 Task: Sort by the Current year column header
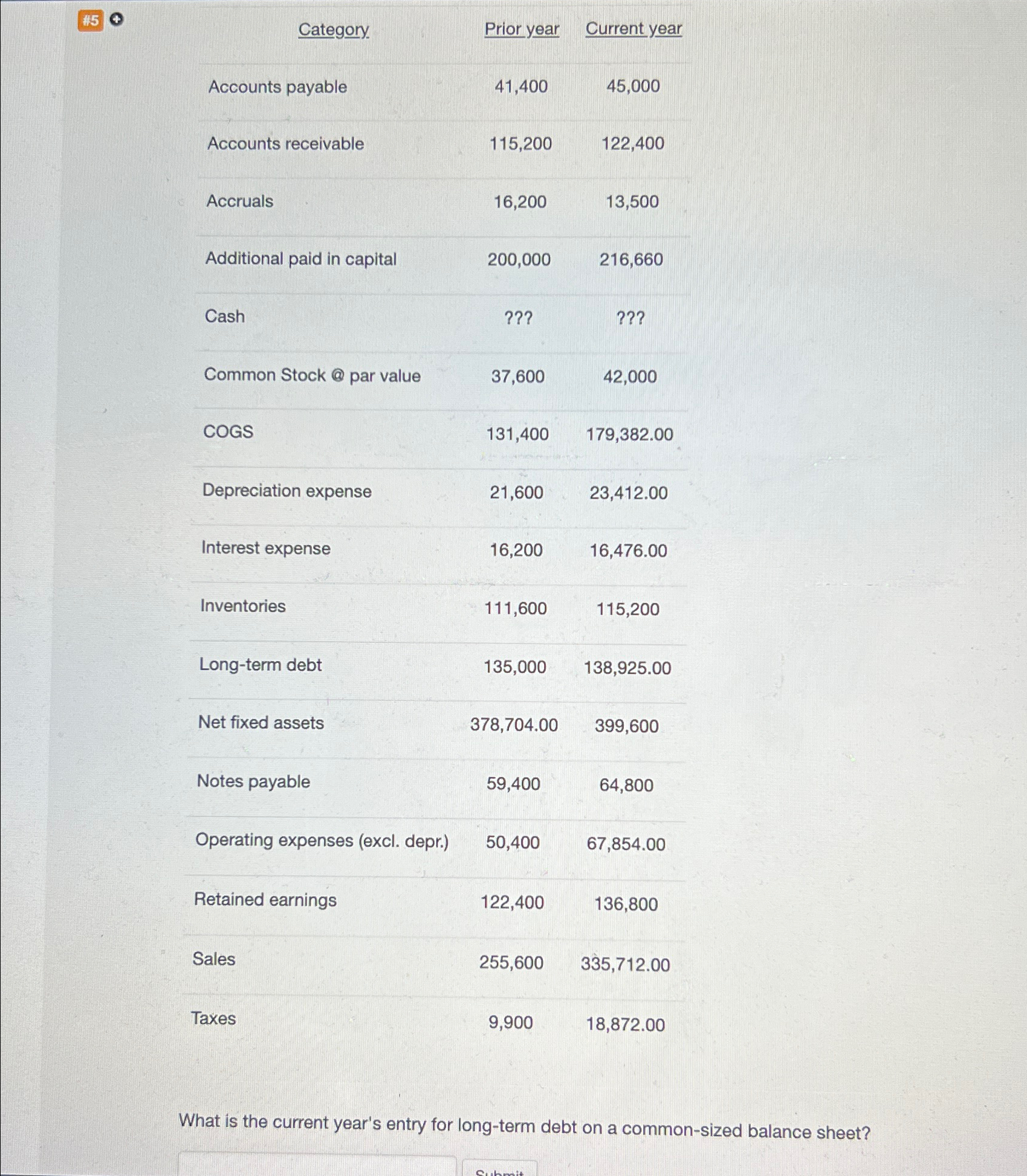632,29
